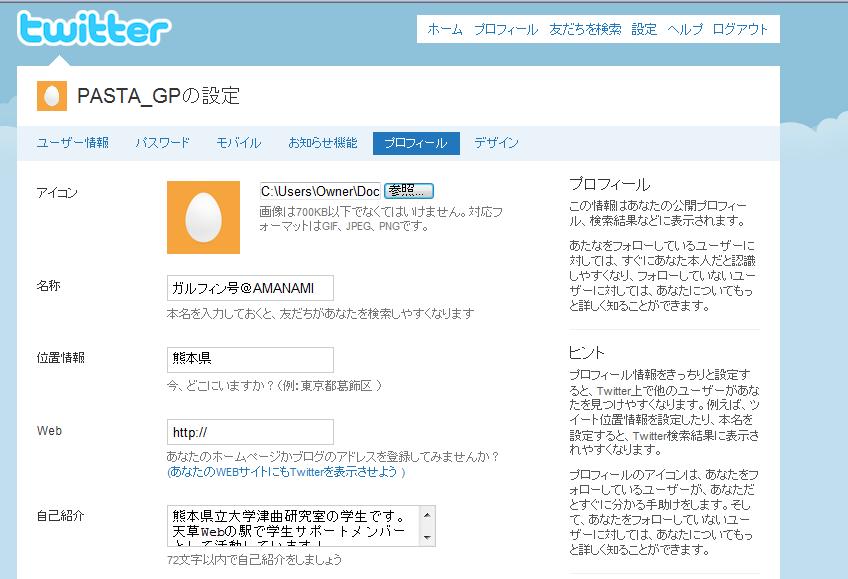Open the ホーム navigation link
The image size is (848, 579).
tap(445, 29)
